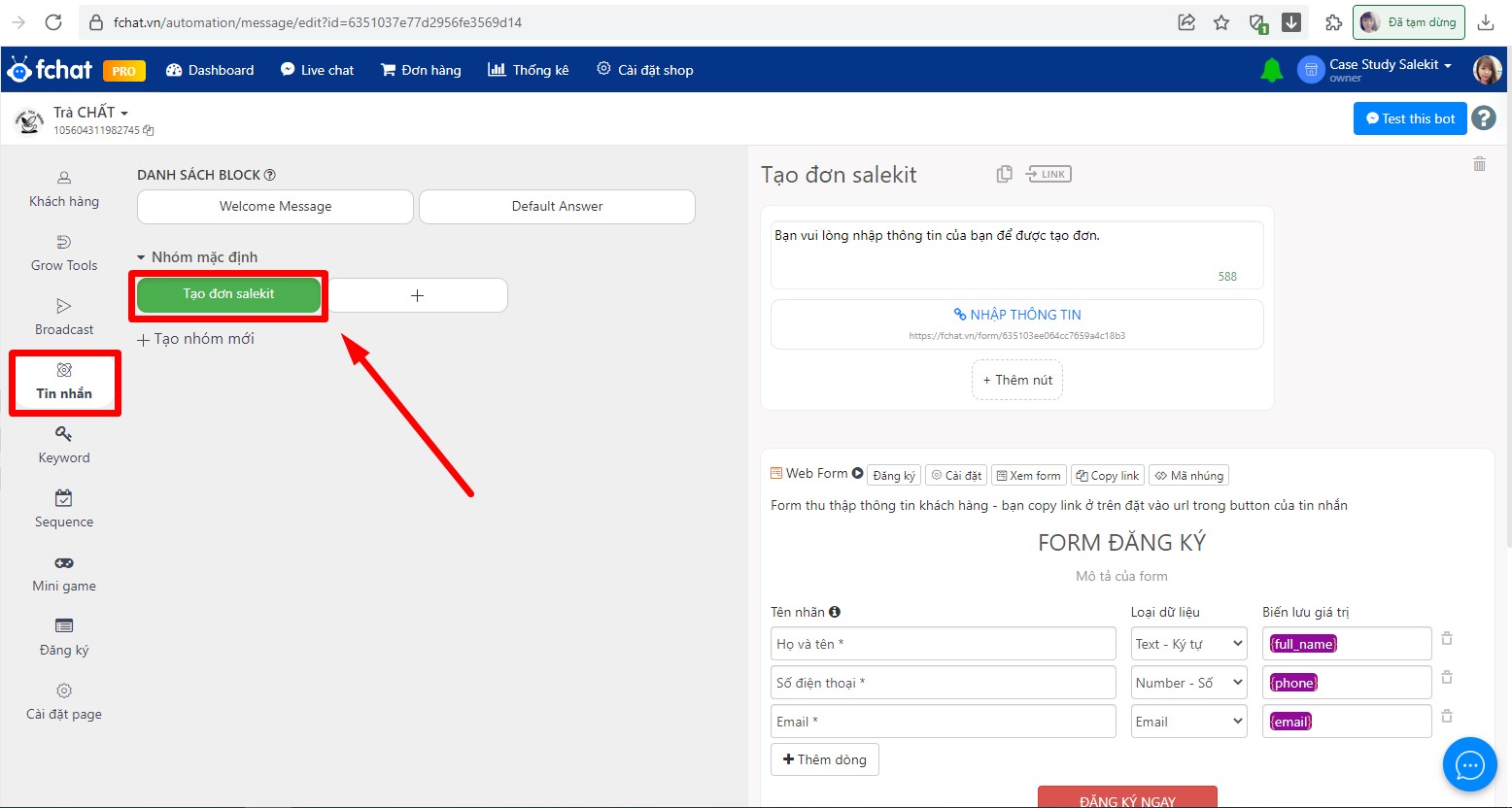Screen dimensions: 1512x808
Task: Play the Web Form tutorial video icon
Action: 857,474
